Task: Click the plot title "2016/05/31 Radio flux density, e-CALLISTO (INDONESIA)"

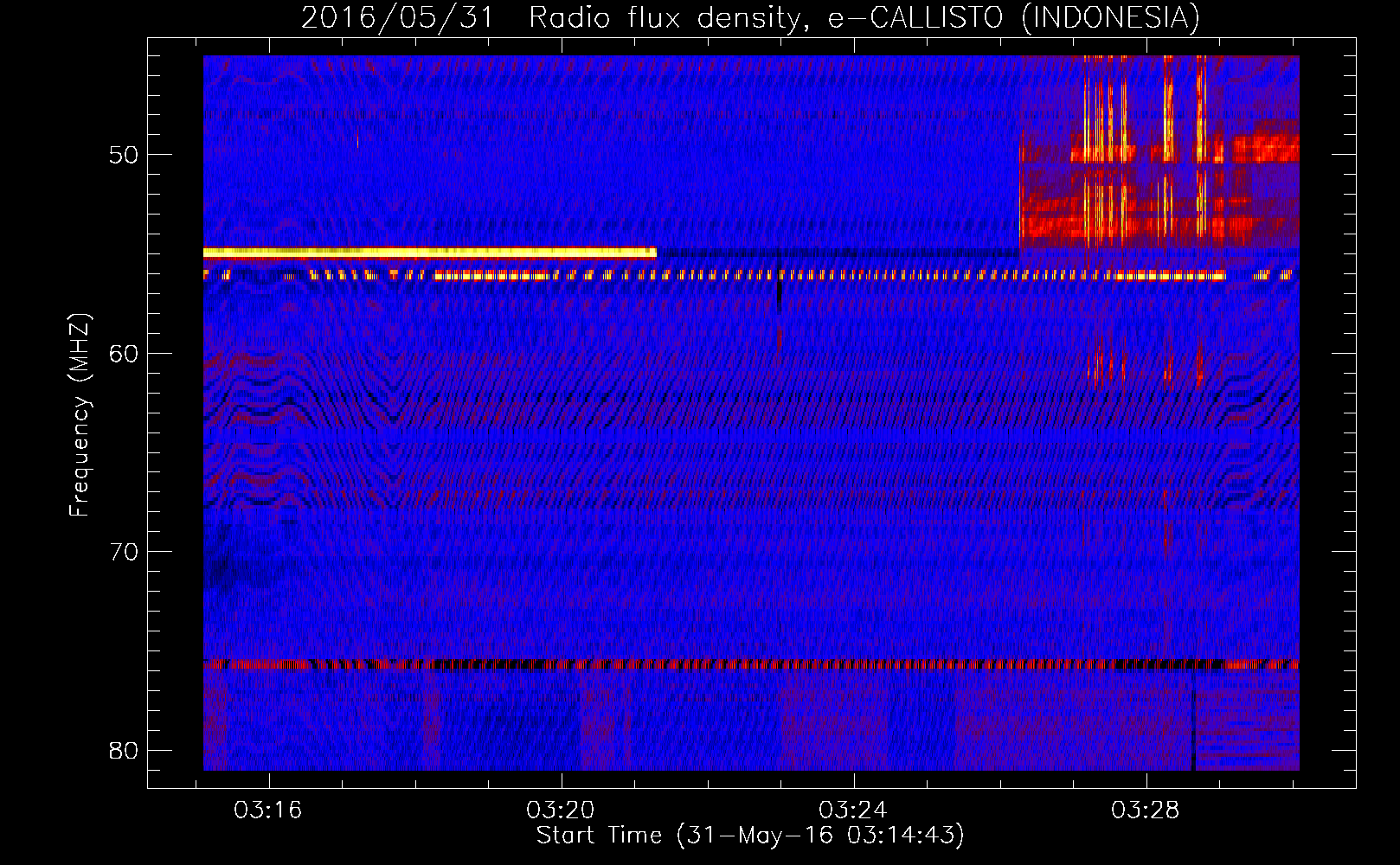Action: click(750, 17)
